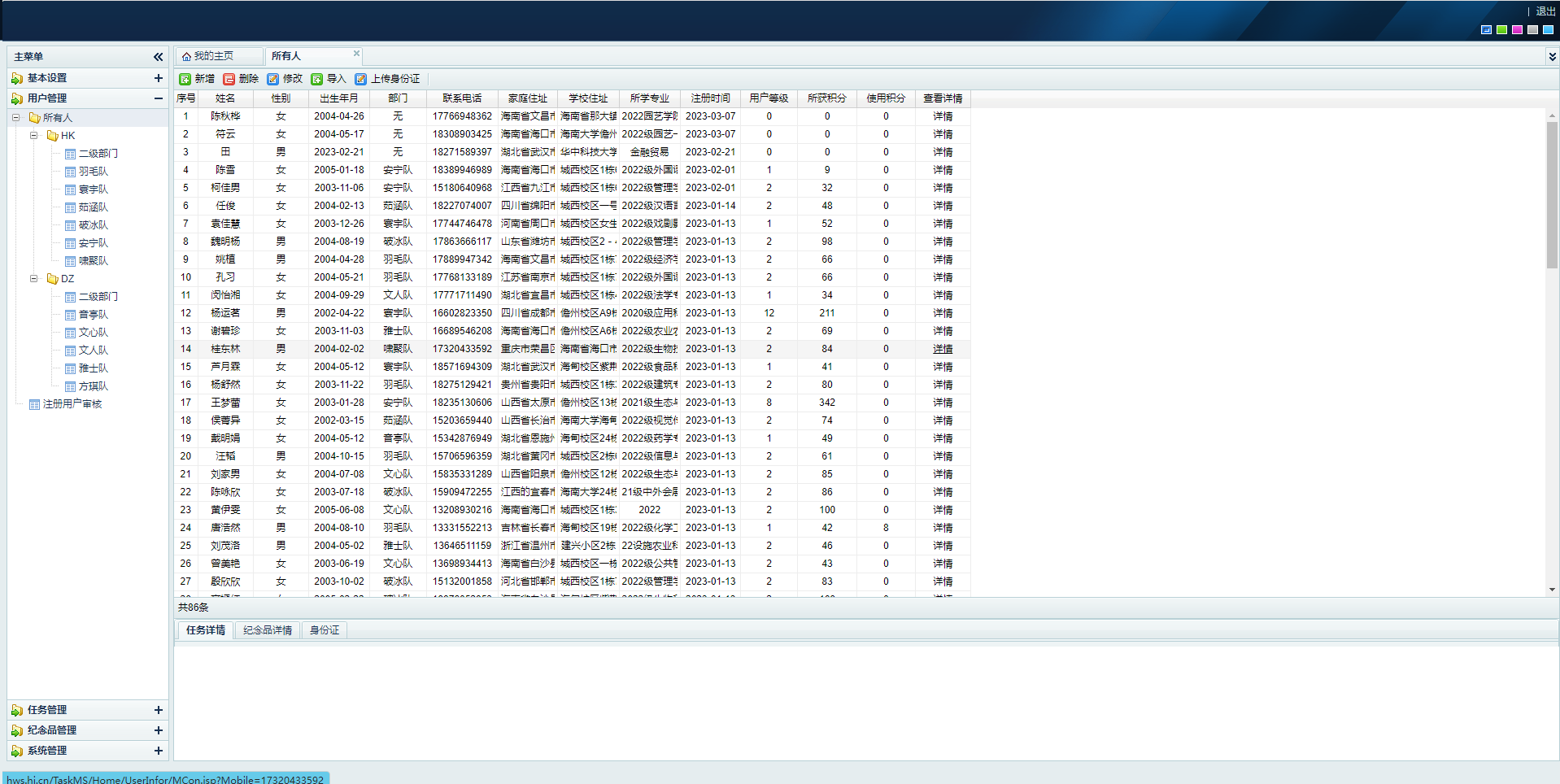Expand the 系统管理 menu section
The image size is (1560, 784).
coord(158,751)
